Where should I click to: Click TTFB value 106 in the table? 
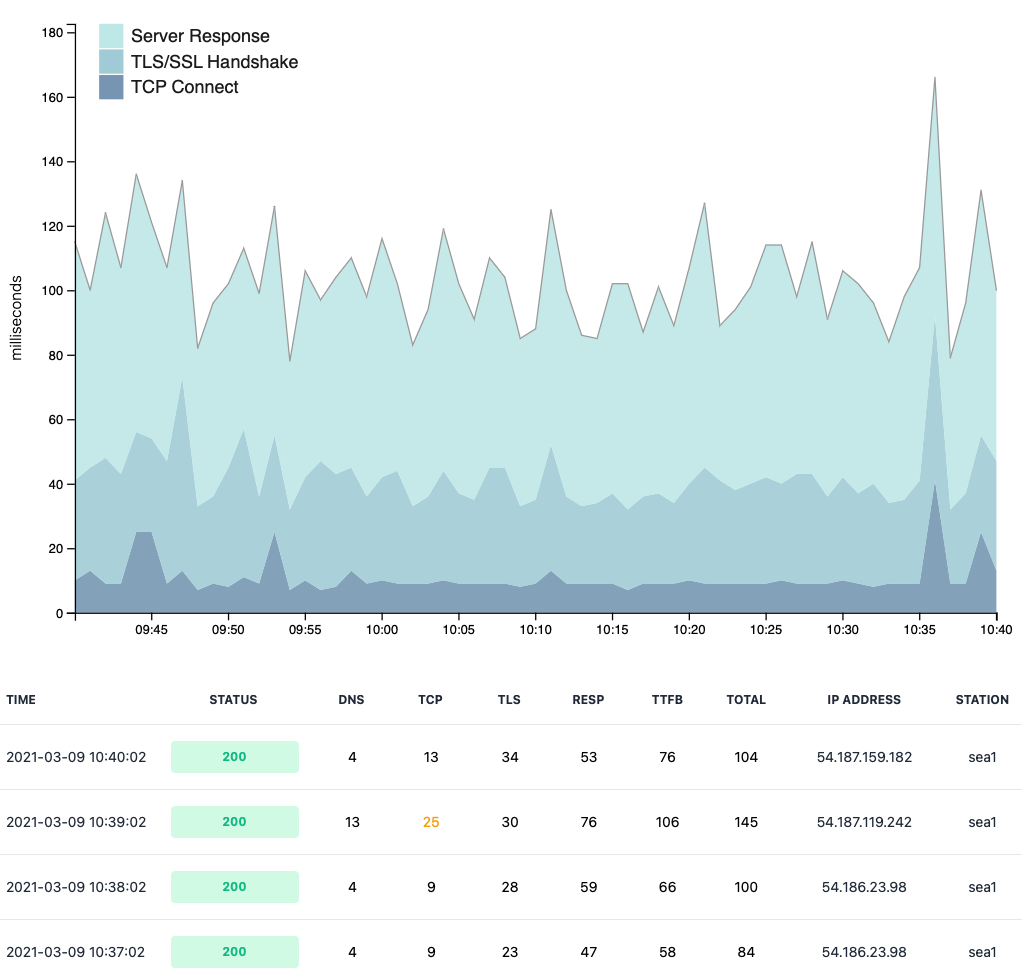coord(667,822)
